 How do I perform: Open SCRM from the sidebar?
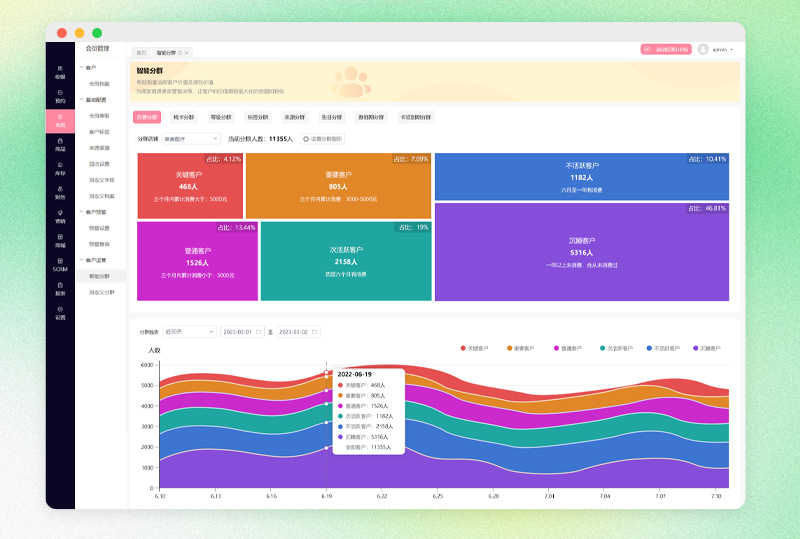click(x=60, y=264)
